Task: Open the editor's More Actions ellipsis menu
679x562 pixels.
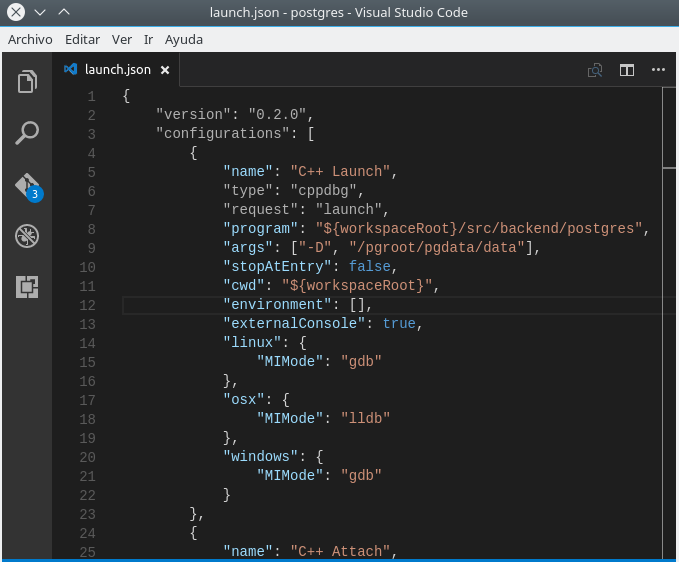Action: tap(658, 70)
